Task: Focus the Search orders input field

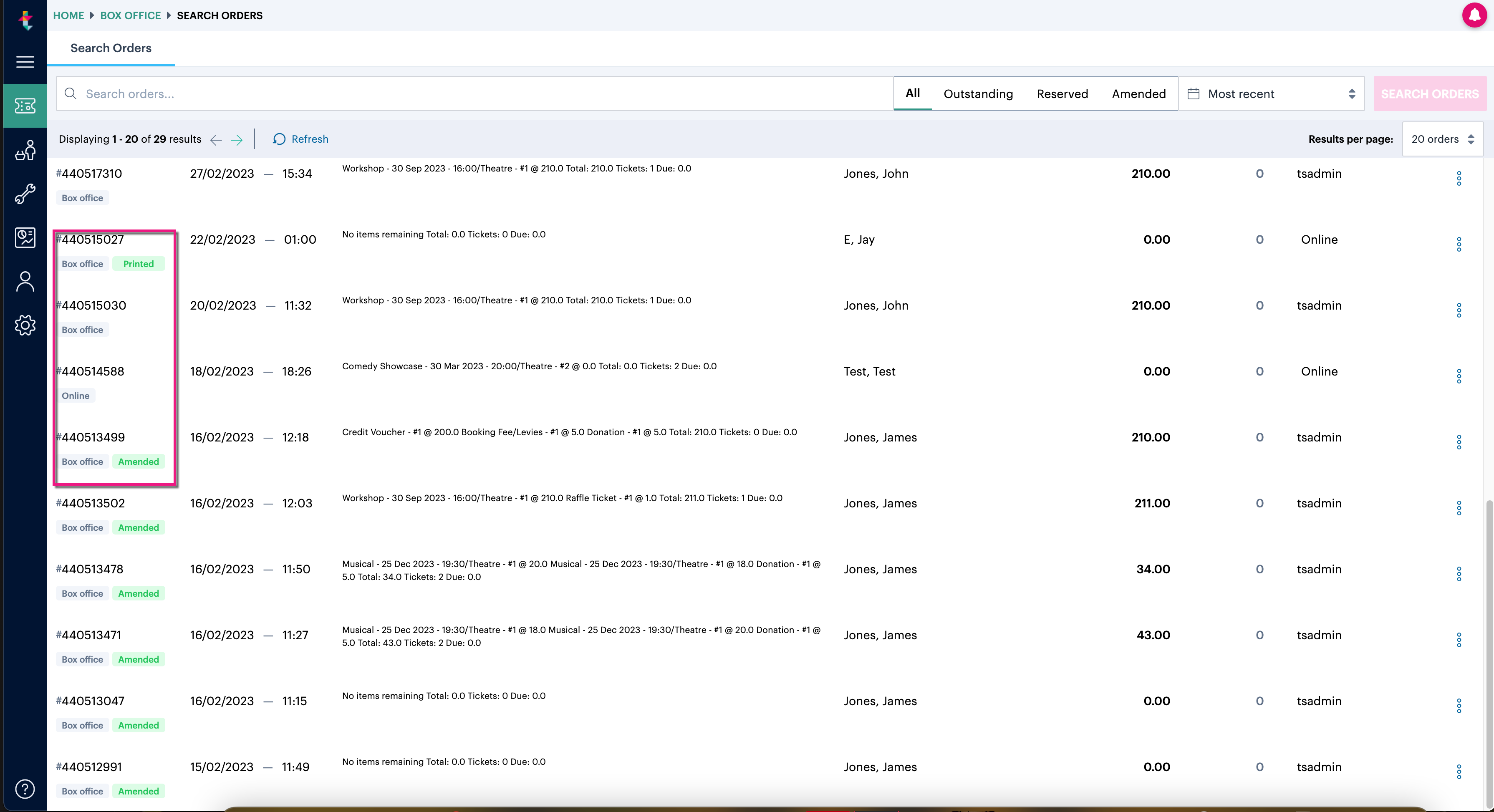Action: point(474,93)
